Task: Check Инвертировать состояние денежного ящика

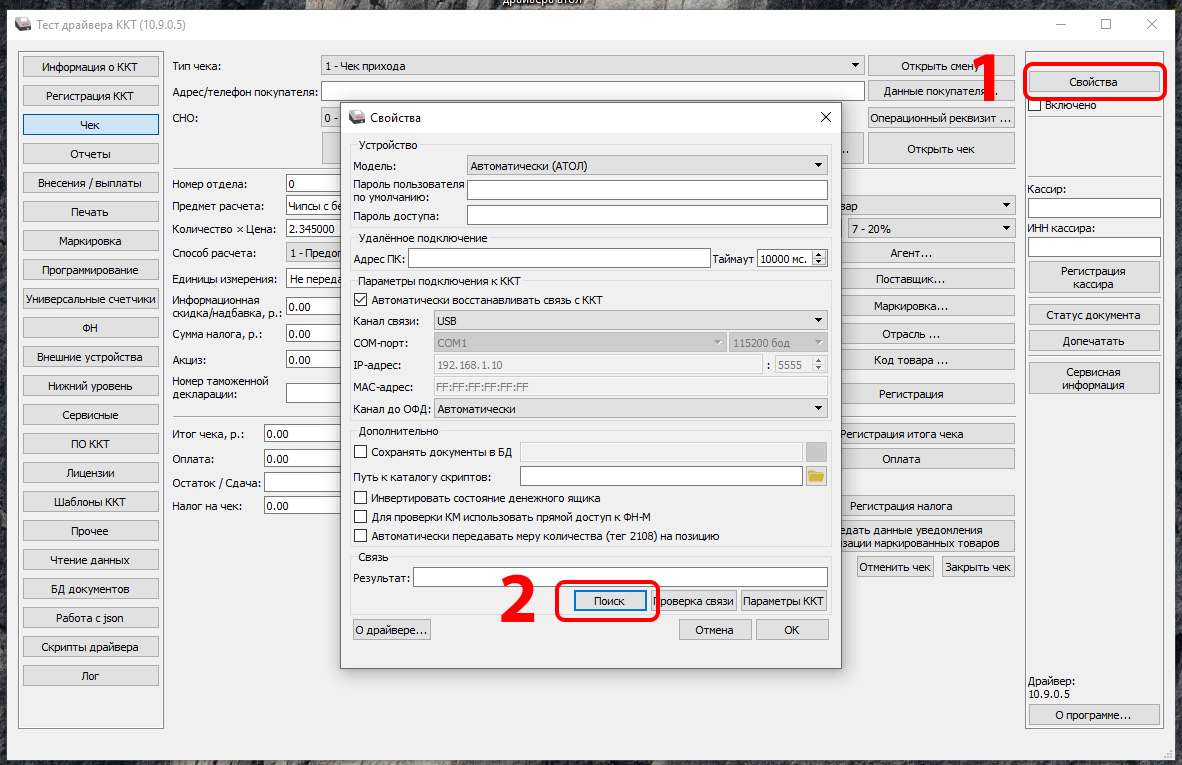Action: 361,498
